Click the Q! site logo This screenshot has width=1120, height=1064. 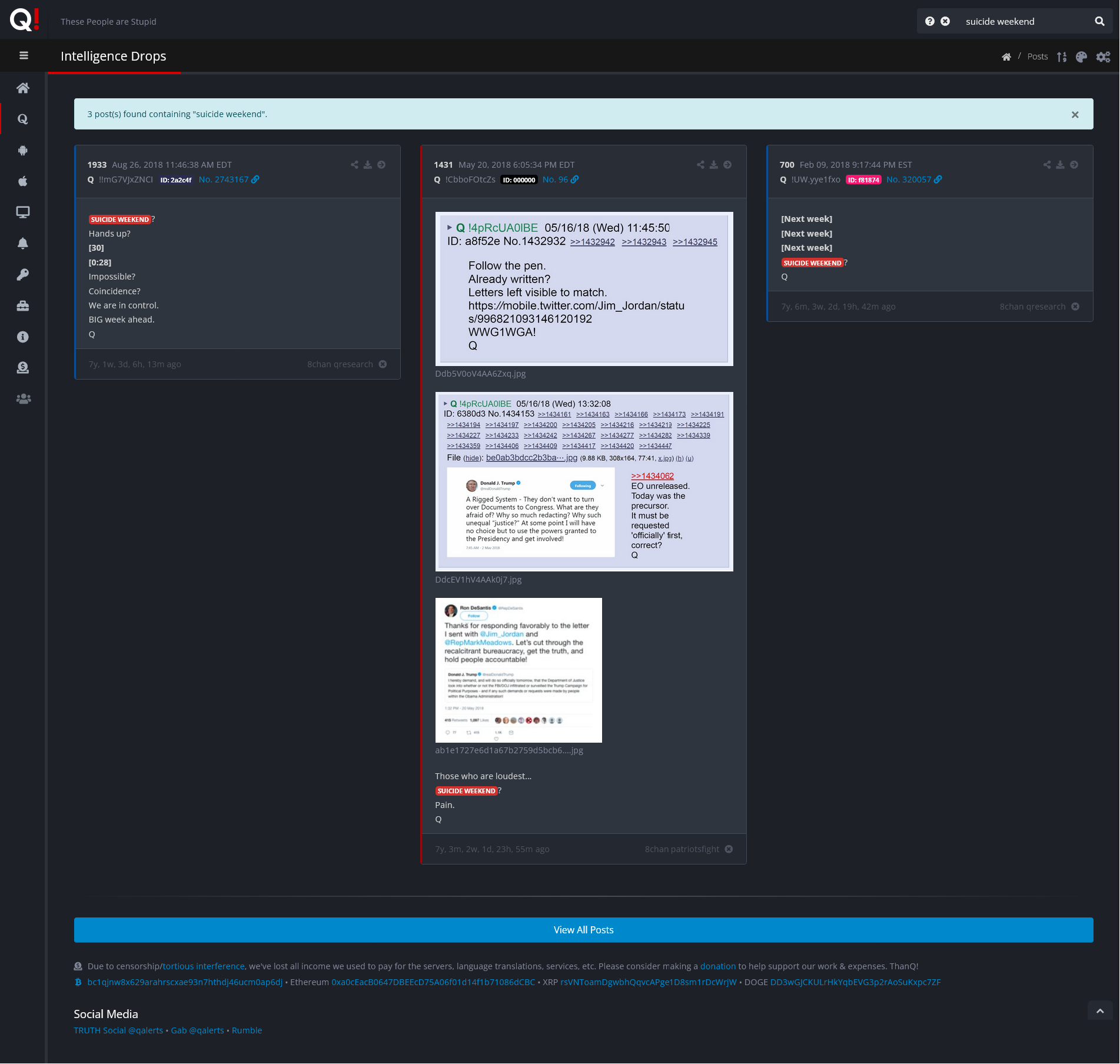[x=24, y=19]
